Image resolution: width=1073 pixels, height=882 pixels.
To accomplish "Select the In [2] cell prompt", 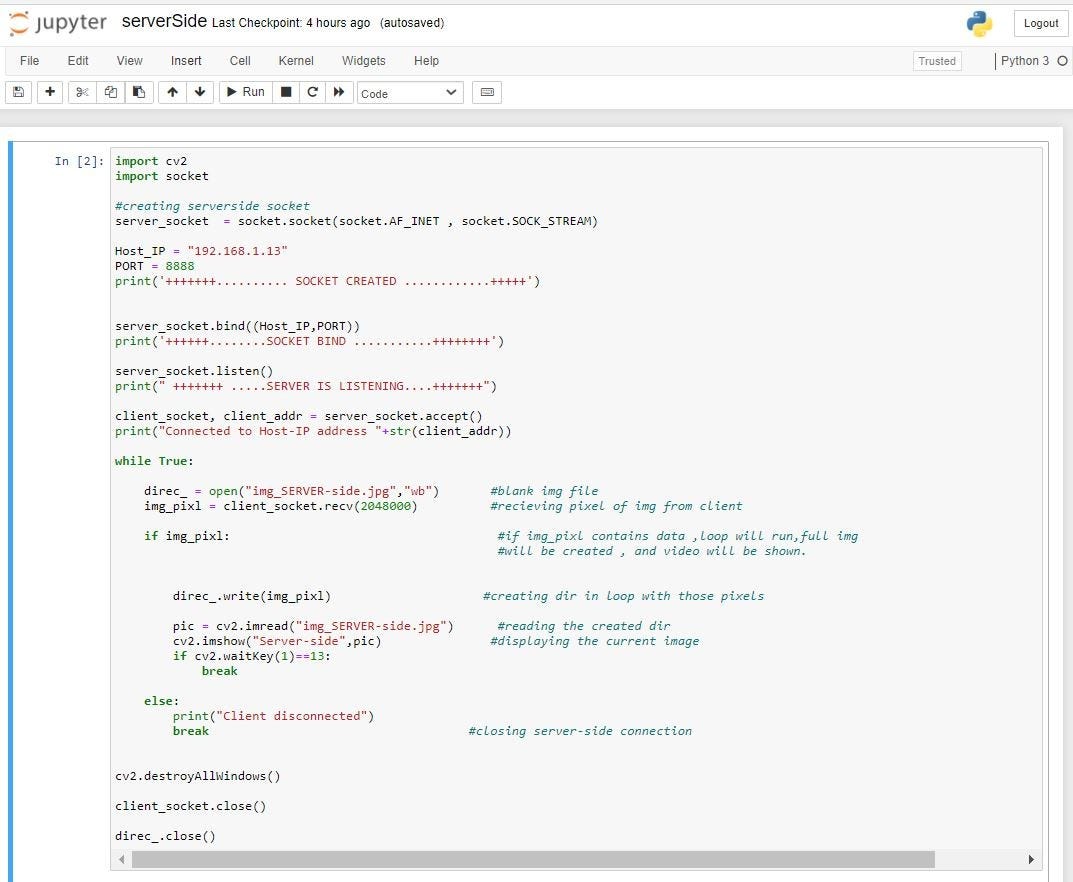I will pyautogui.click(x=79, y=161).
